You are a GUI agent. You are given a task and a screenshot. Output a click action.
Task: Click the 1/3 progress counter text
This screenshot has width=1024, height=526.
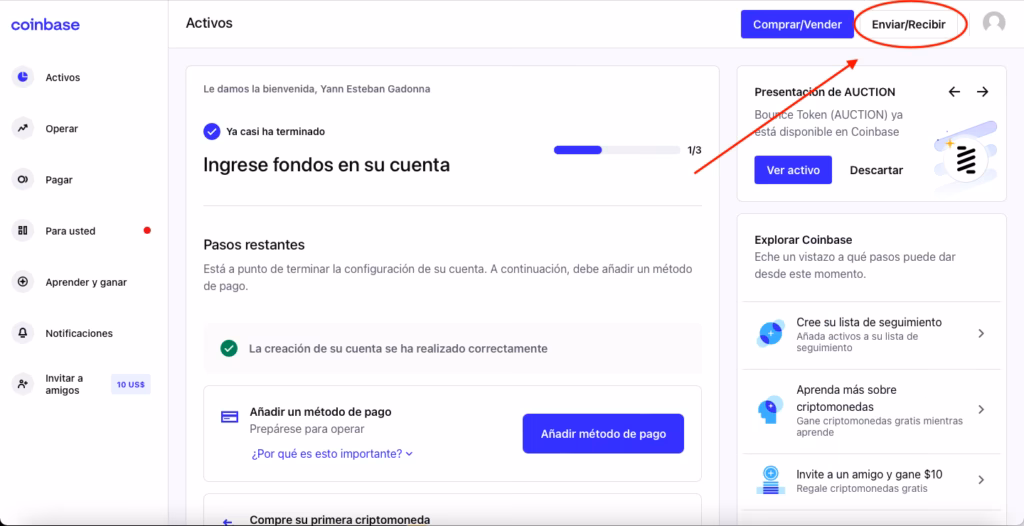click(x=694, y=150)
